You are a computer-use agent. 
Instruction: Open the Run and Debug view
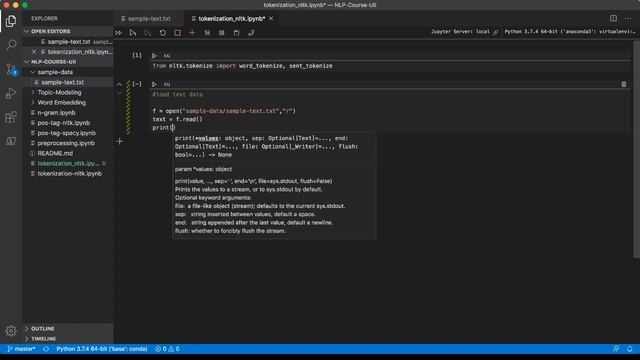tap(11, 93)
